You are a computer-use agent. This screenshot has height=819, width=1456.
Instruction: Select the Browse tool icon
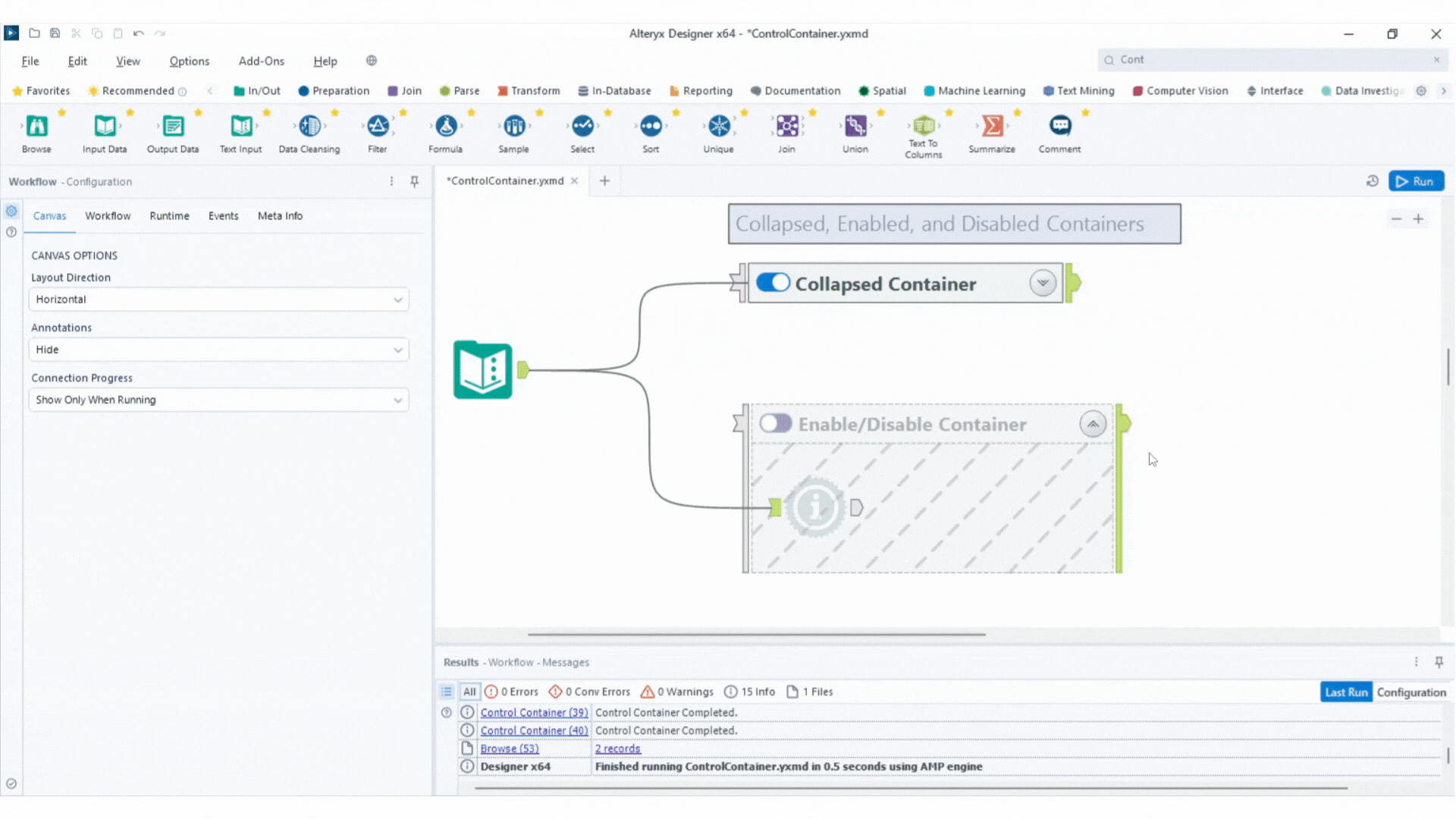[x=35, y=127]
